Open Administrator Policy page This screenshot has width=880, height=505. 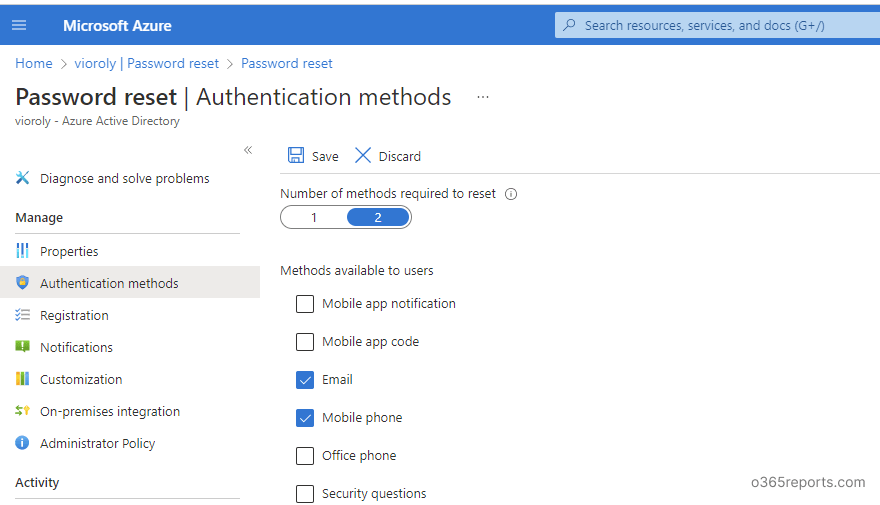(98, 443)
